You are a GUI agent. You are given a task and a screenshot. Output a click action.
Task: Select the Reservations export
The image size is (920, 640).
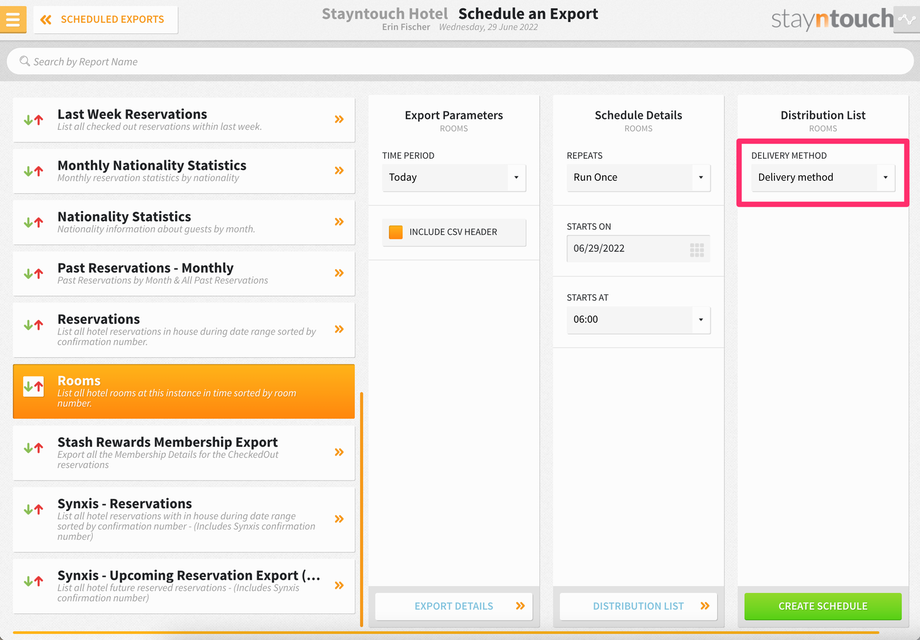184,330
